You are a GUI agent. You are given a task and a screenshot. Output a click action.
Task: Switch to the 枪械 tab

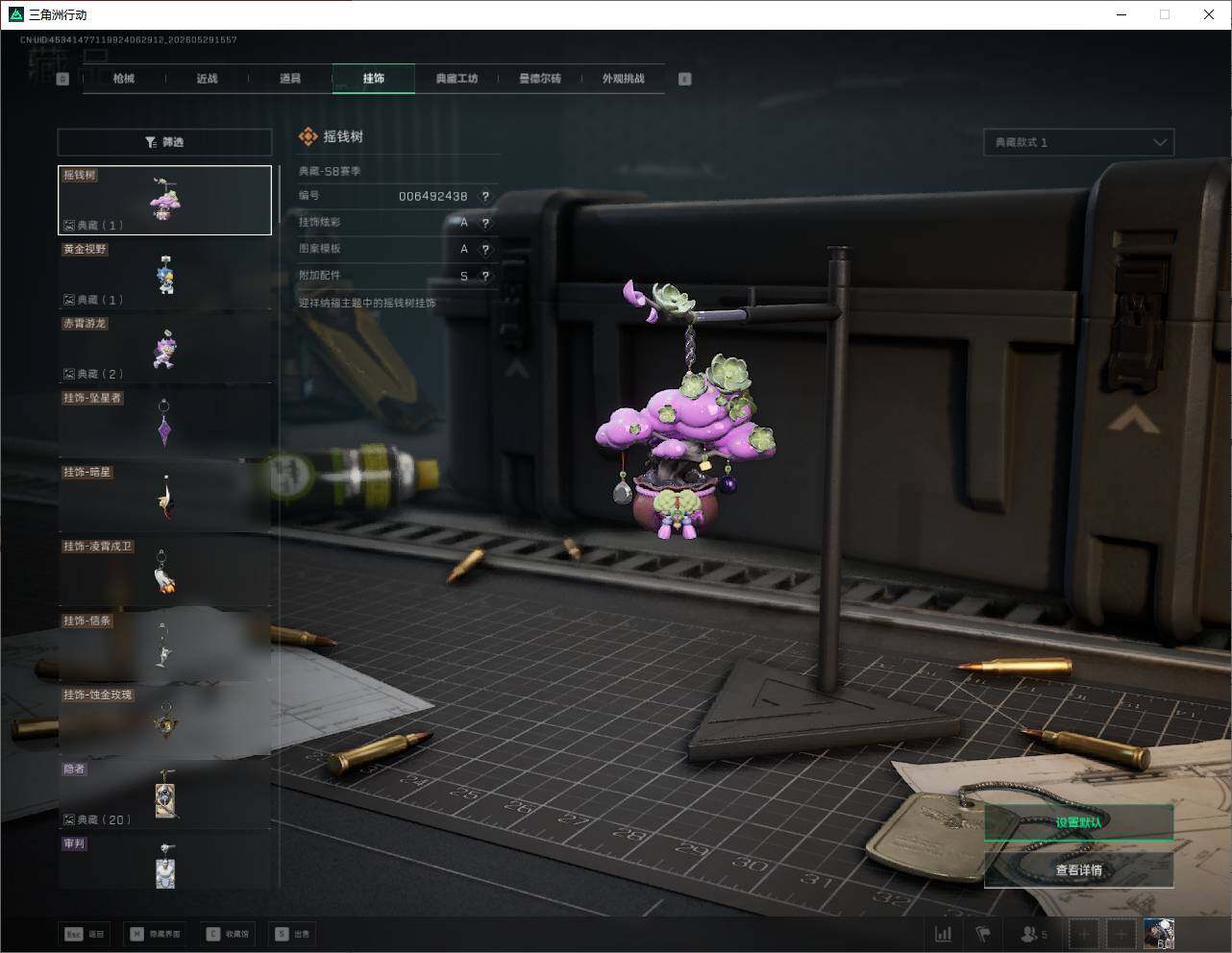click(124, 79)
